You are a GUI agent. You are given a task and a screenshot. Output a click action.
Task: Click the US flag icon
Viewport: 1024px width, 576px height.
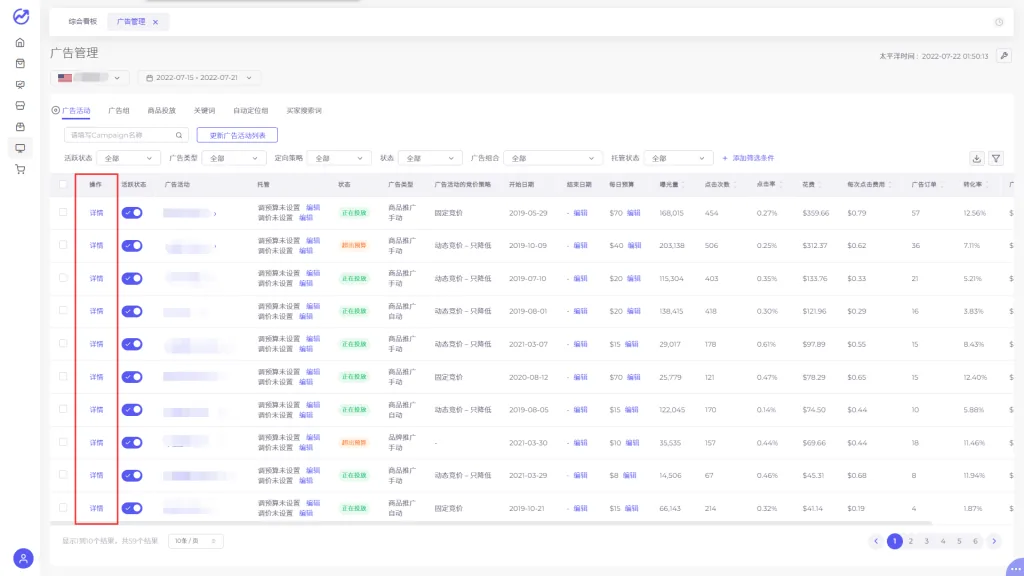click(65, 78)
